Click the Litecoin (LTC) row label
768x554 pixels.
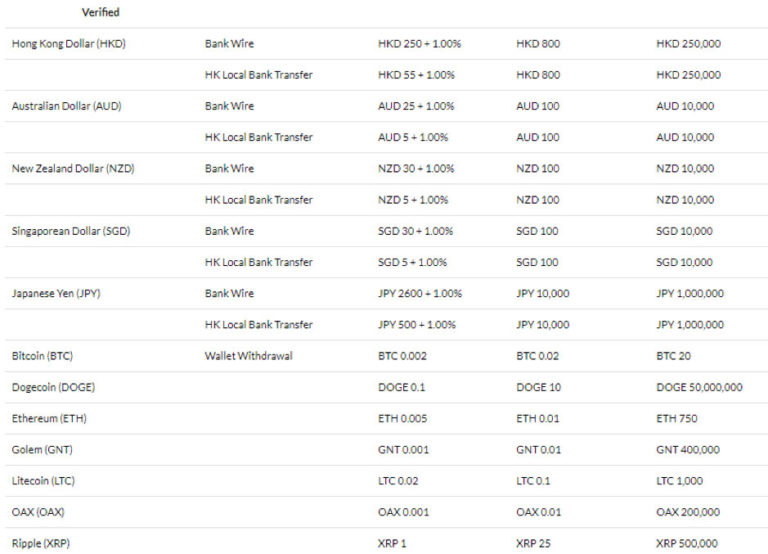(47, 481)
